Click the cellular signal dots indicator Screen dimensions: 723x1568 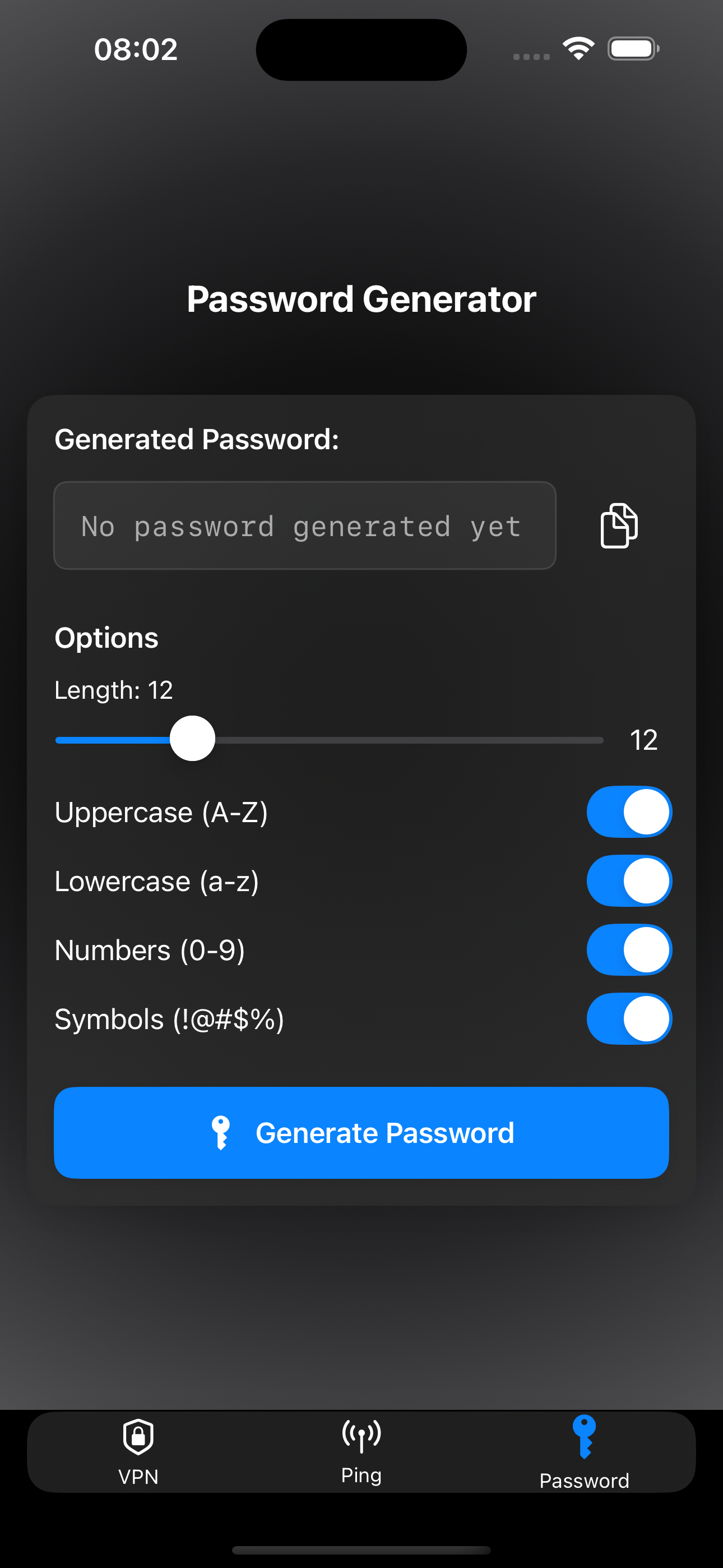(x=531, y=57)
